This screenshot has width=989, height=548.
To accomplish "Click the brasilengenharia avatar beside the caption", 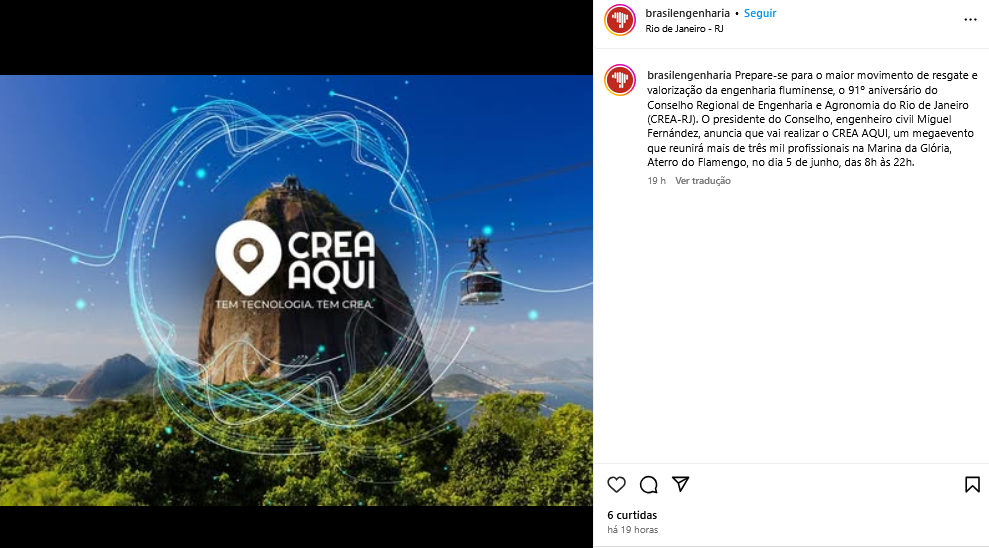I will point(620,80).
